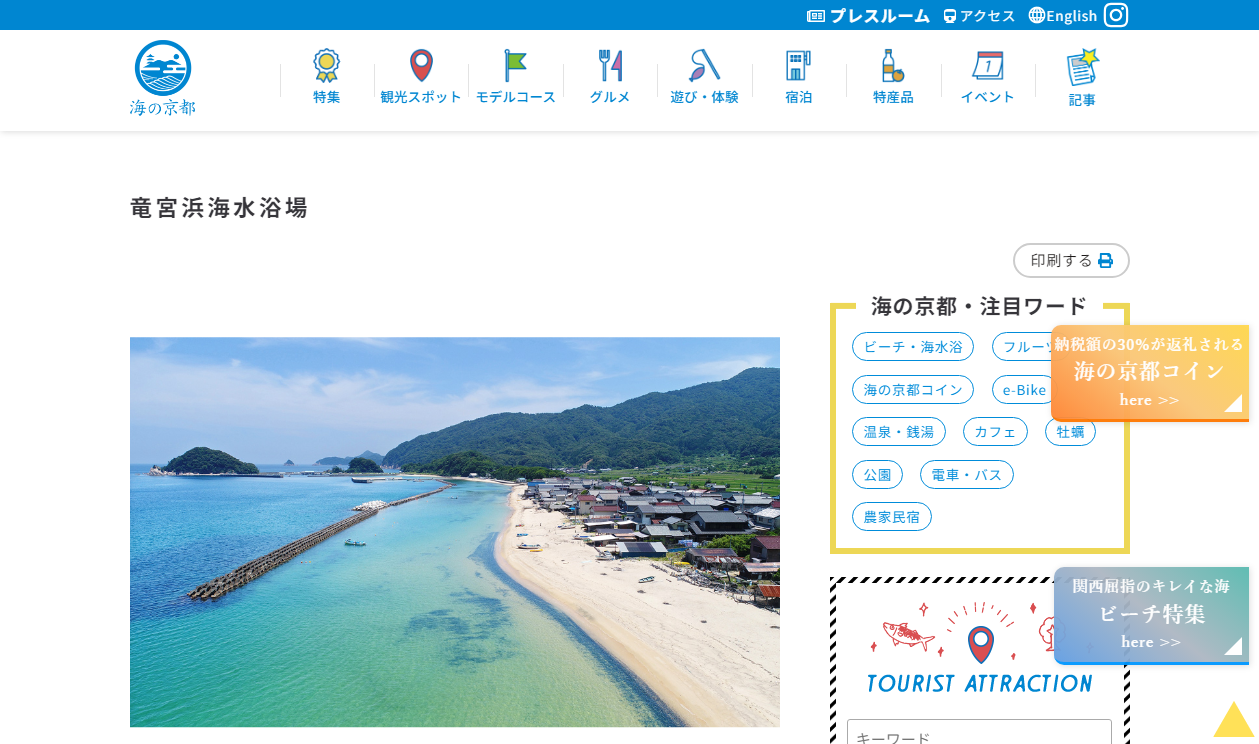Image resolution: width=1259 pixels, height=744 pixels.
Task: Click the アクセス link in top bar
Action: (979, 15)
